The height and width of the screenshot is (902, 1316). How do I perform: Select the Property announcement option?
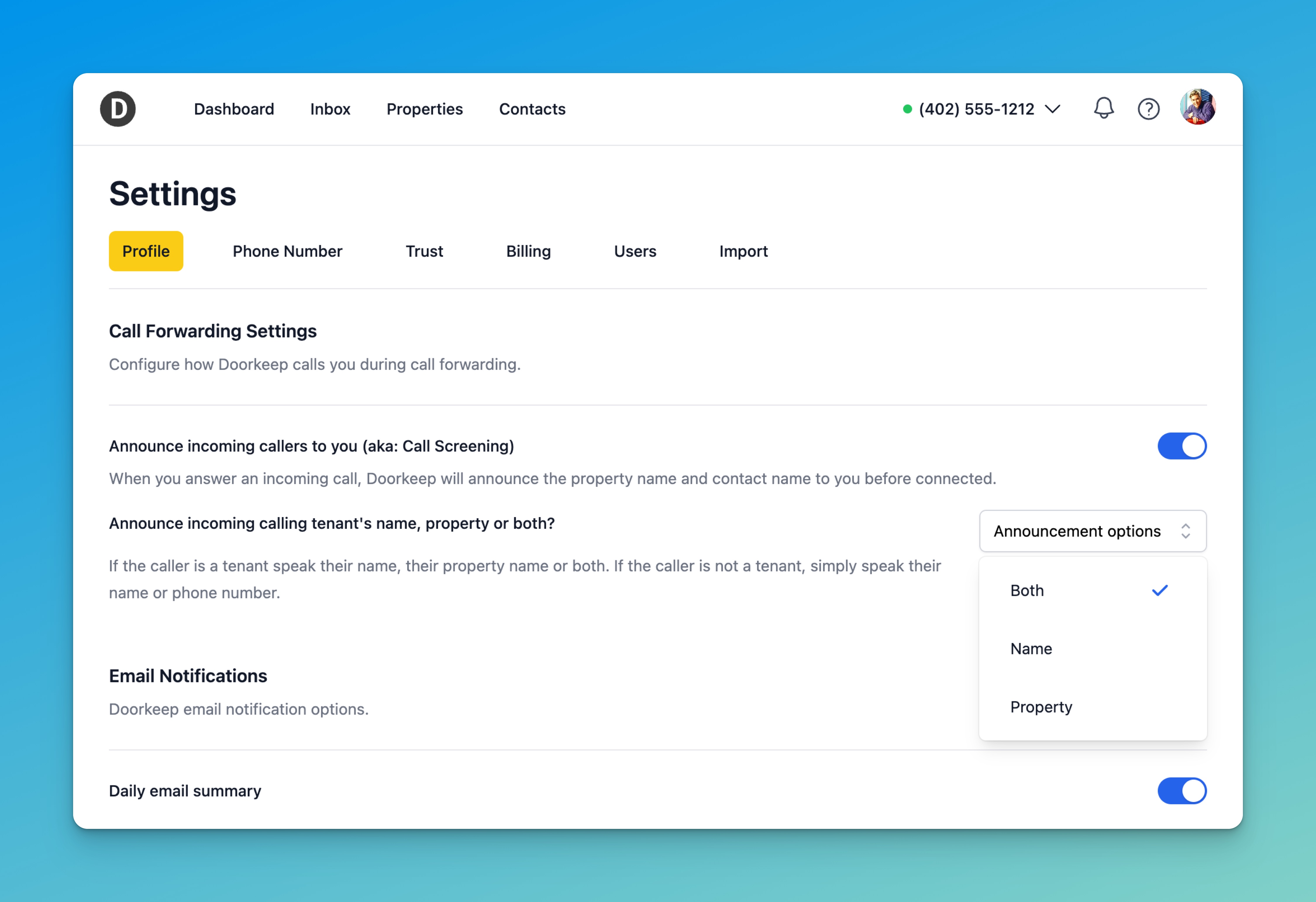[1041, 707]
